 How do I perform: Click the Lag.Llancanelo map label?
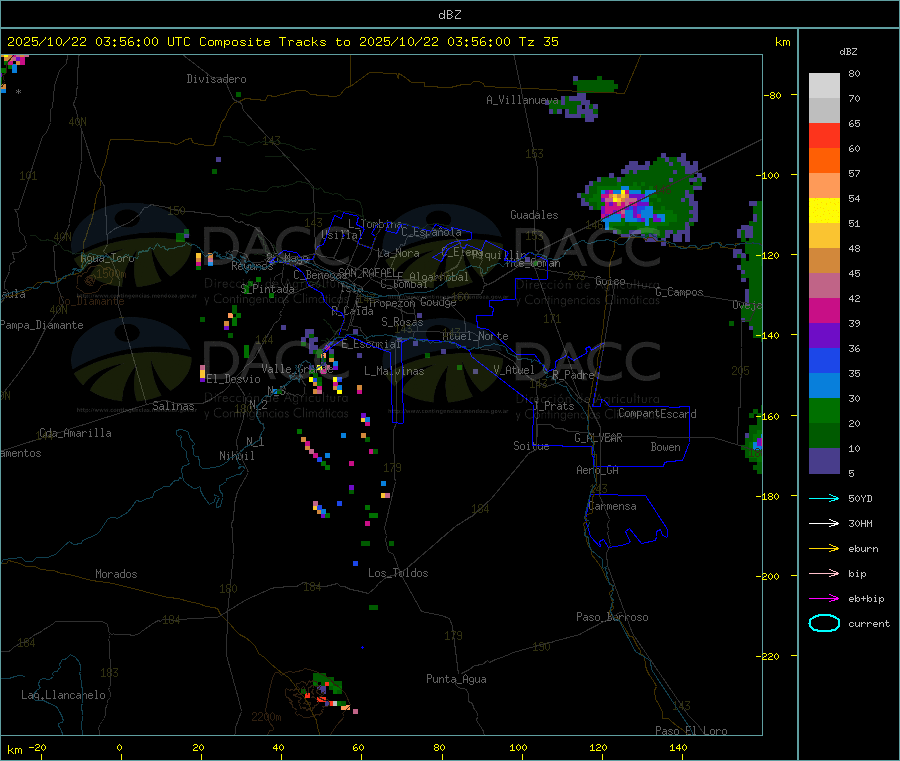pyautogui.click(x=64, y=695)
